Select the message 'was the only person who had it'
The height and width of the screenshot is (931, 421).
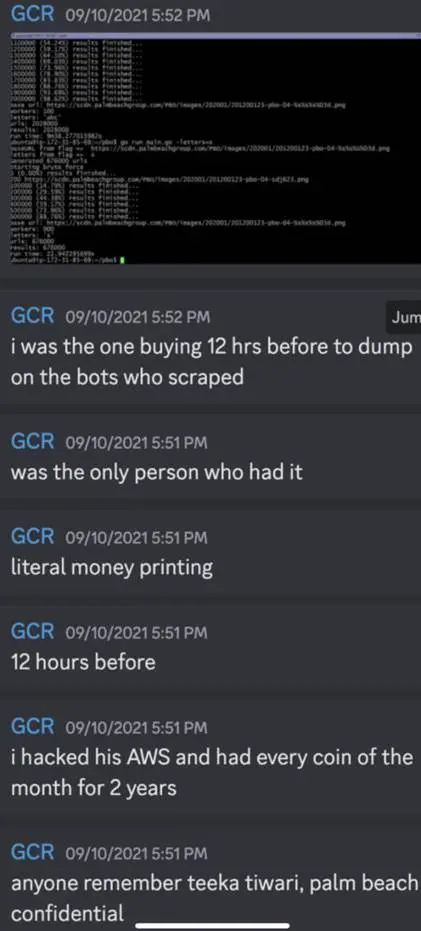pos(157,472)
